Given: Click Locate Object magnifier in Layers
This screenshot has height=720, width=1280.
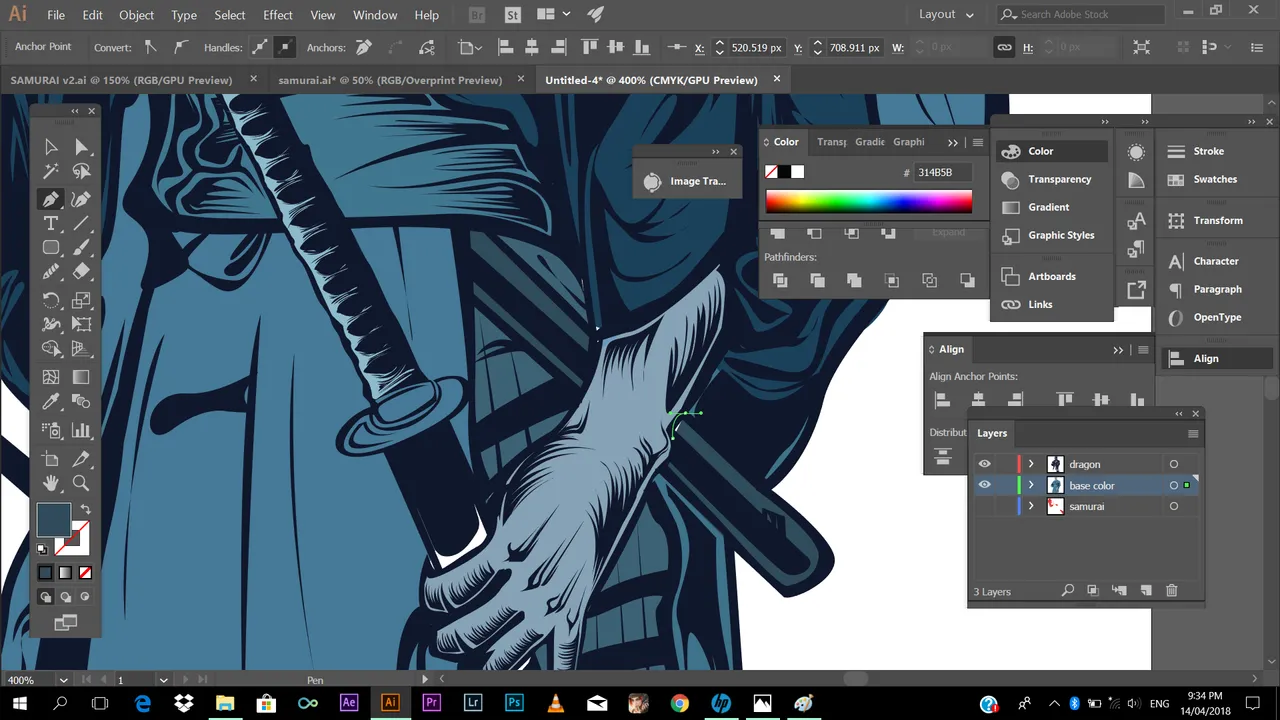Looking at the screenshot, I should (1067, 591).
